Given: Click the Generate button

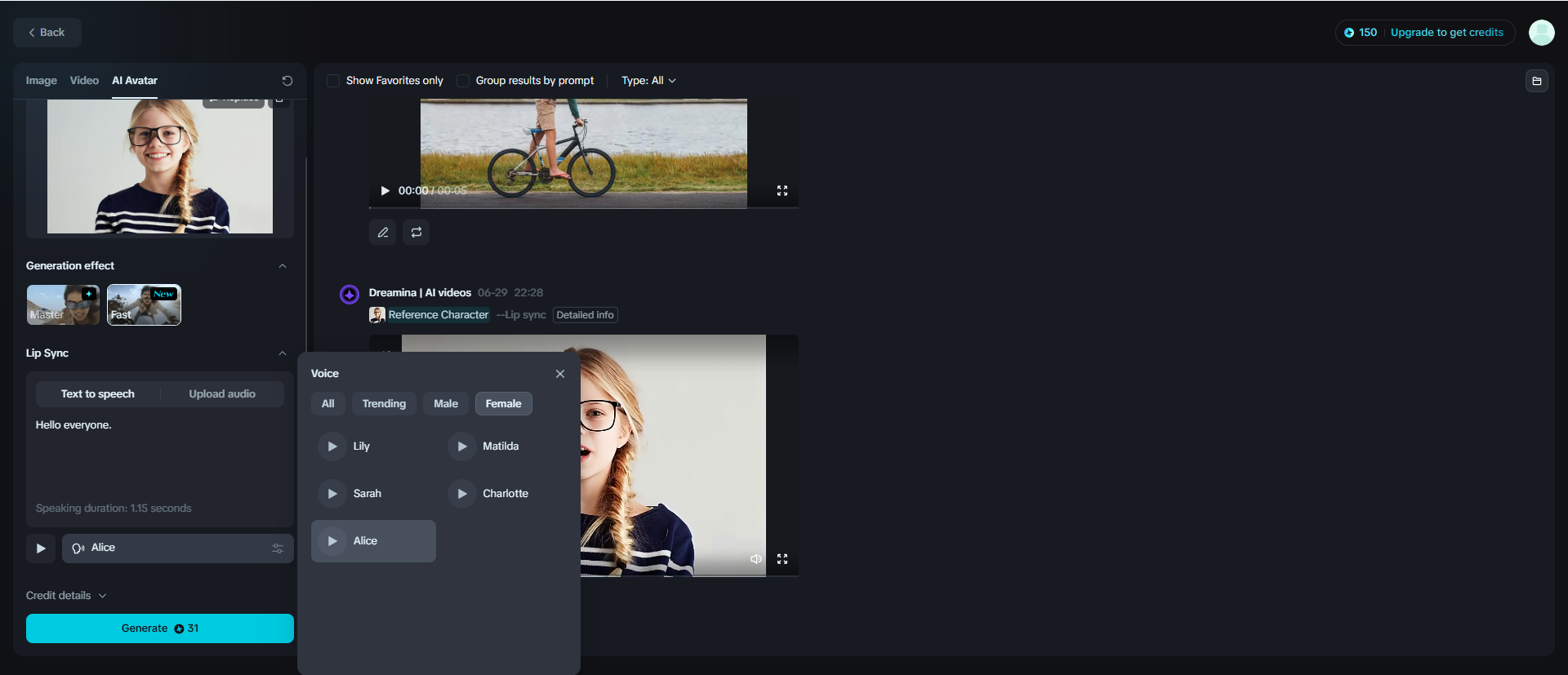Looking at the screenshot, I should click(160, 628).
